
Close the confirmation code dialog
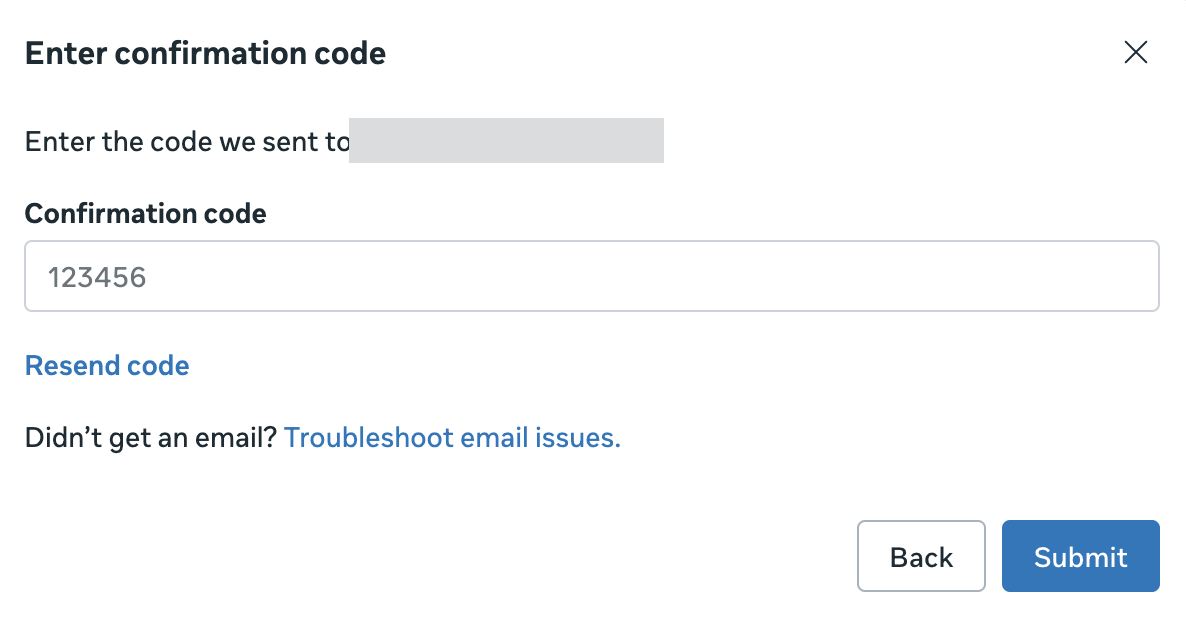pyautogui.click(x=1135, y=53)
